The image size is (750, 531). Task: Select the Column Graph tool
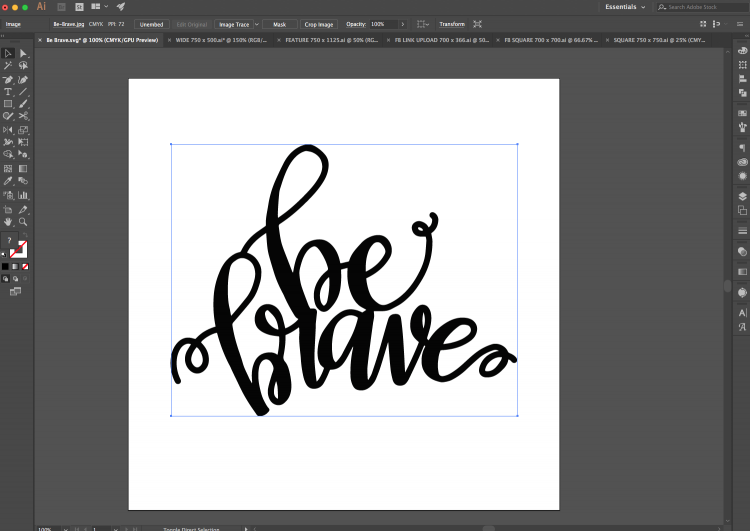[23, 195]
